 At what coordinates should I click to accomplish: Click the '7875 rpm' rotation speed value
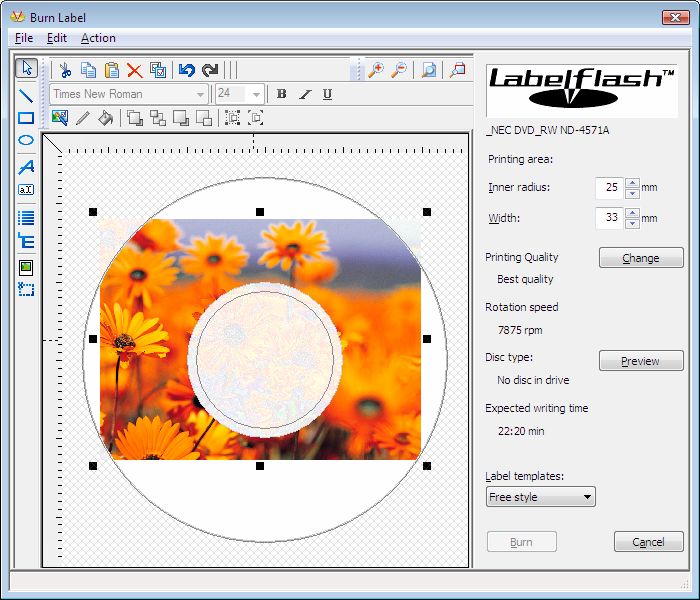520,330
